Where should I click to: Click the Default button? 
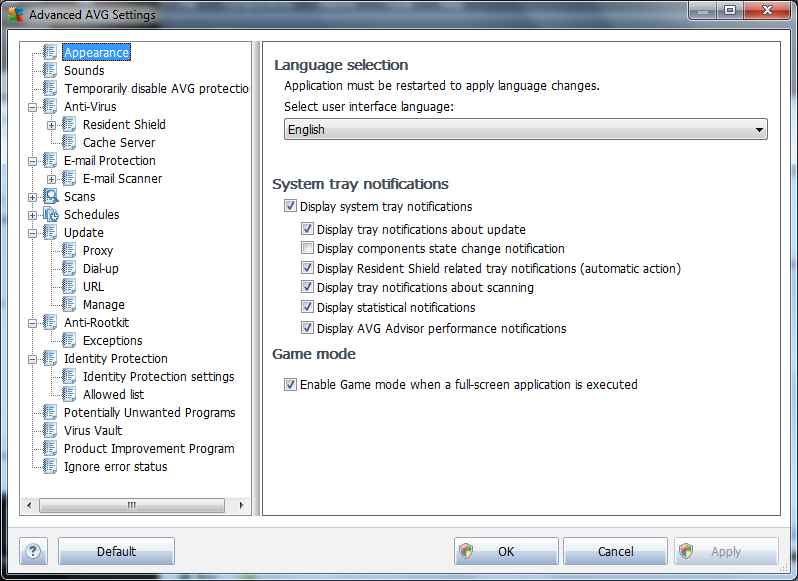coord(117,551)
